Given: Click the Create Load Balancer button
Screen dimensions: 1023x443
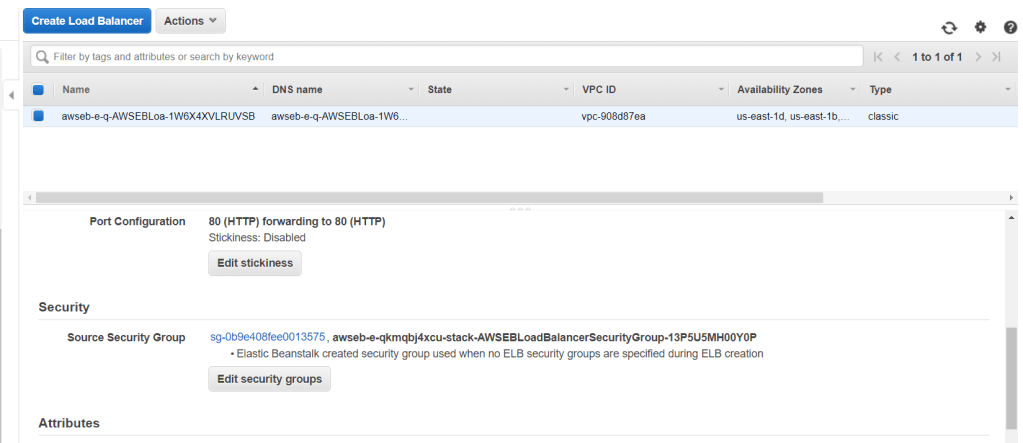Looking at the screenshot, I should [x=87, y=21].
